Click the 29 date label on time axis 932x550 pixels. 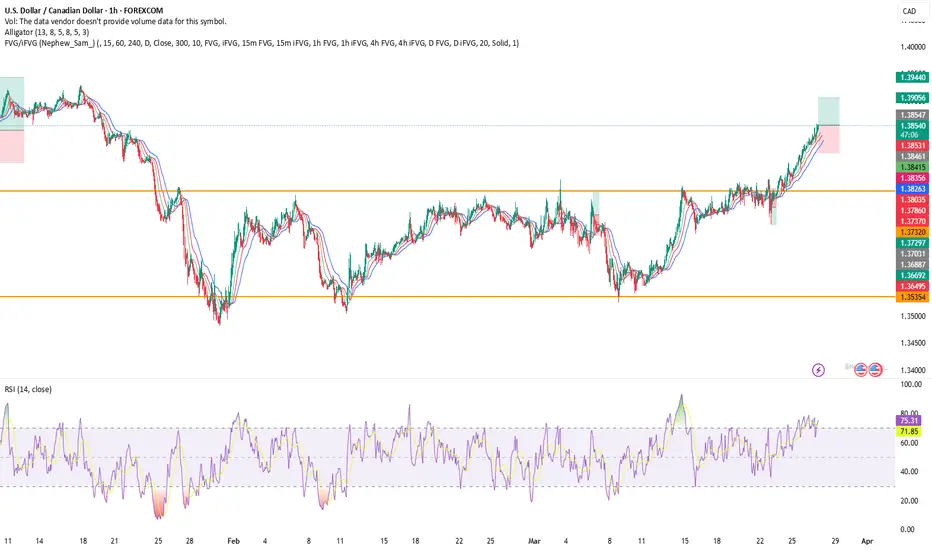835,541
